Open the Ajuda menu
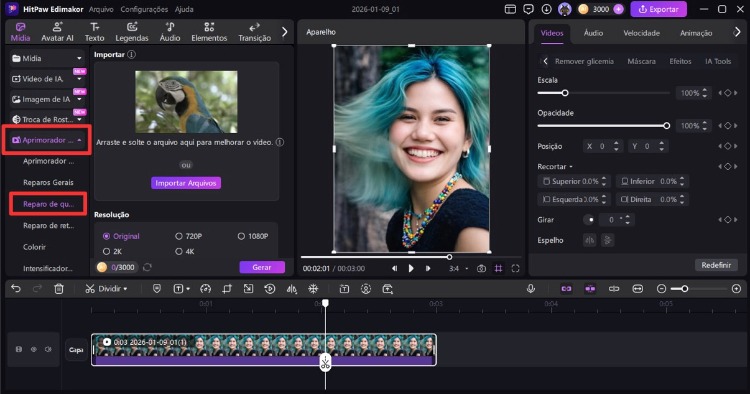Viewport: 750px width, 394px height. click(x=184, y=9)
